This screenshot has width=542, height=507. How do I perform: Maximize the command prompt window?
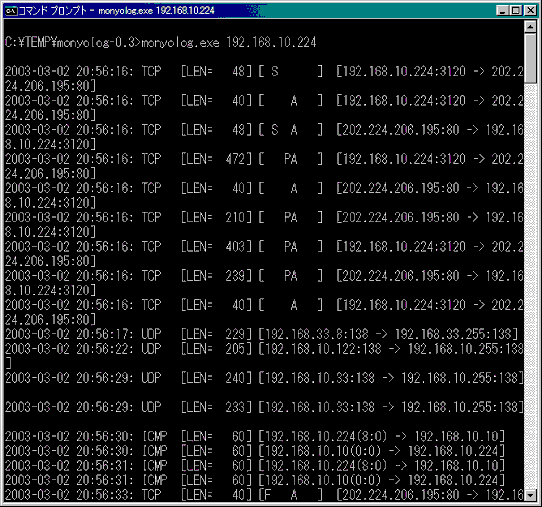click(515, 11)
